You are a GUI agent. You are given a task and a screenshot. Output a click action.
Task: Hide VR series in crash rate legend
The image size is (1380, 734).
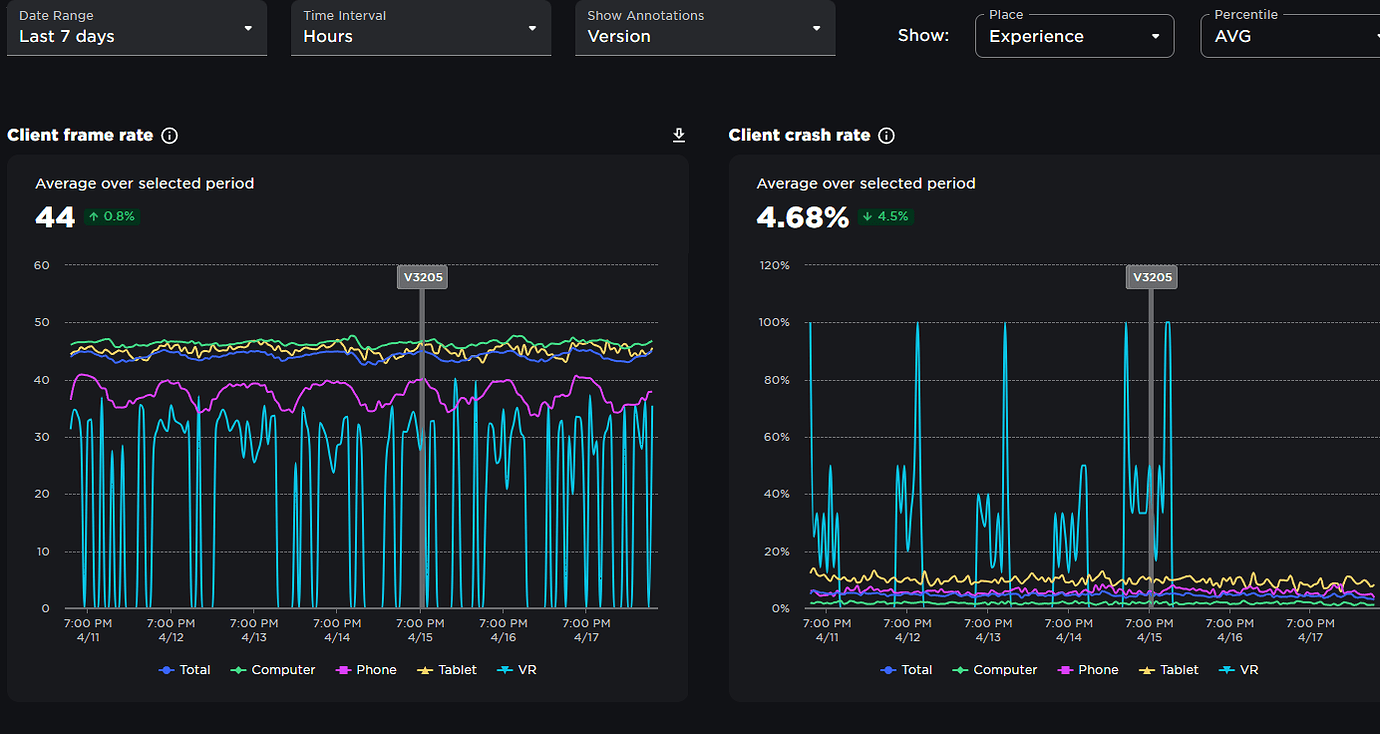point(1239,670)
